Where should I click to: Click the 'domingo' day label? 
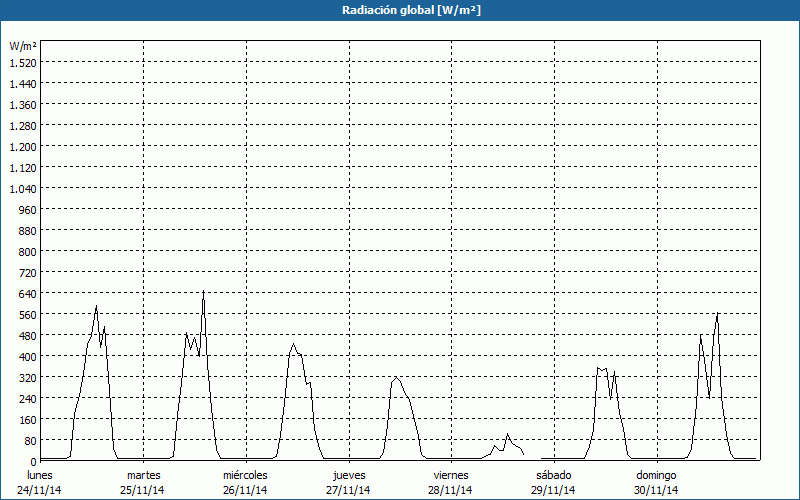tap(656, 475)
